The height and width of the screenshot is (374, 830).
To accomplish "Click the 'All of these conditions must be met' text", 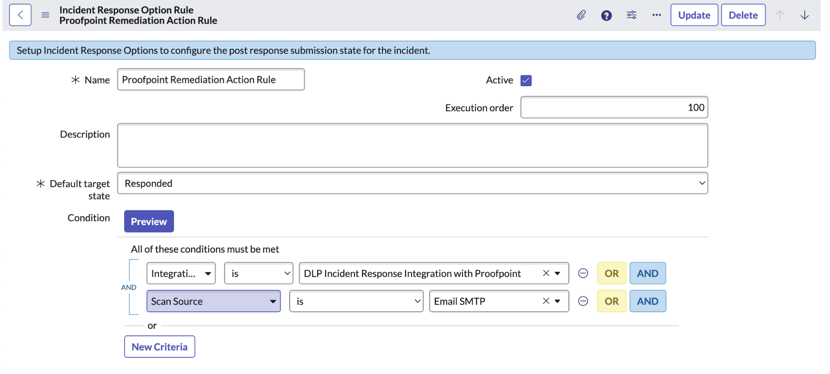I will point(205,249).
